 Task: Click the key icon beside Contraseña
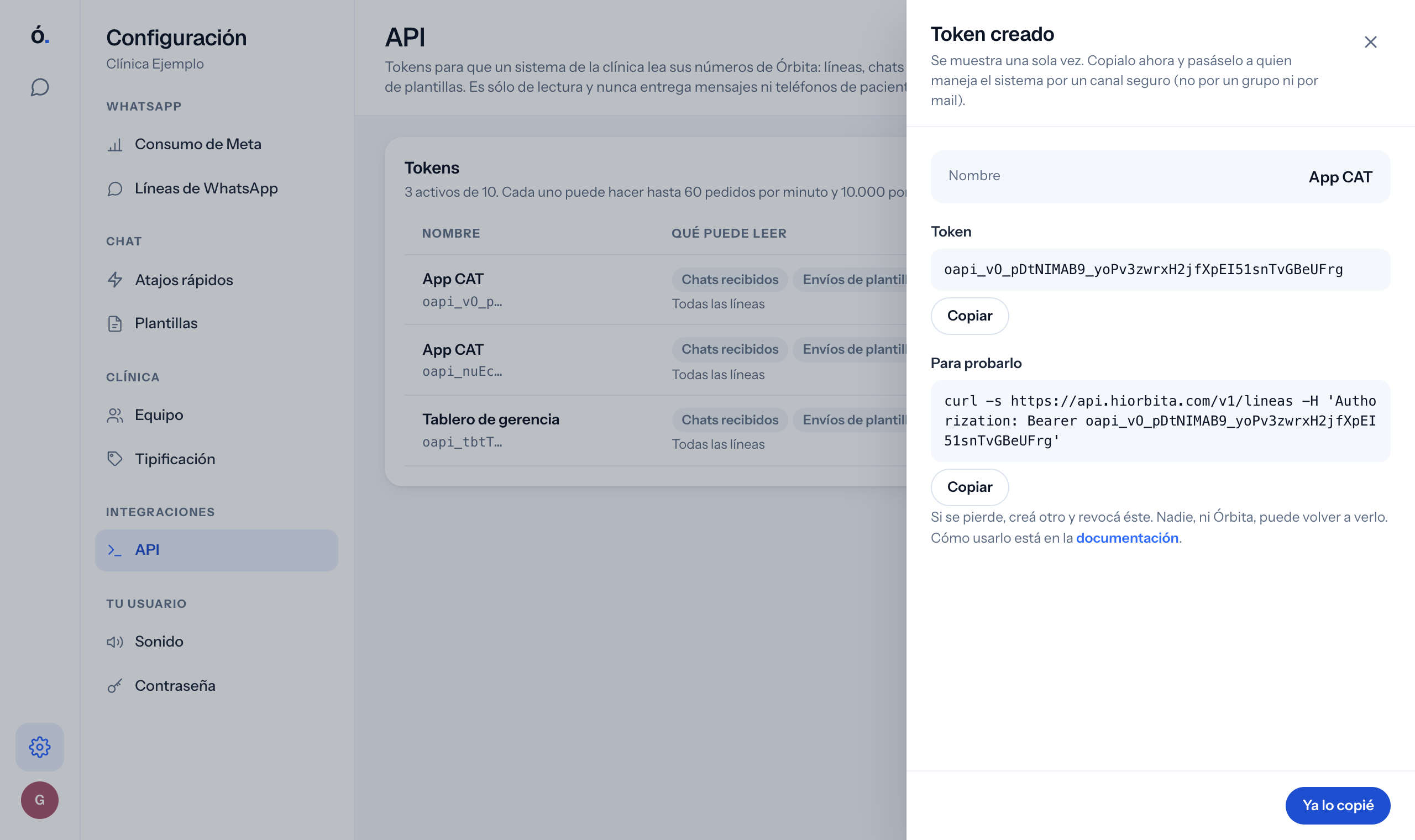(115, 686)
